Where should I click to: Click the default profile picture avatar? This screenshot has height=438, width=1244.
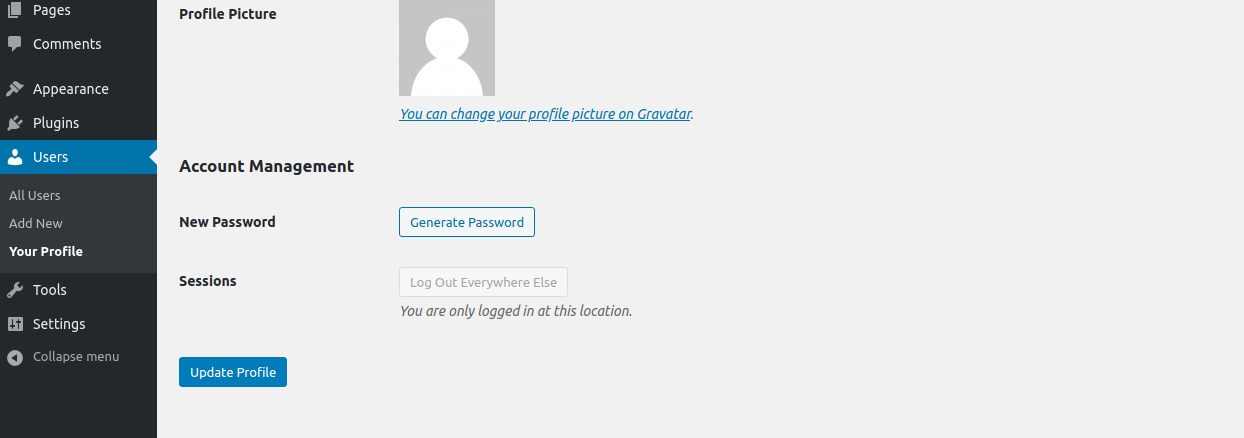[x=447, y=48]
